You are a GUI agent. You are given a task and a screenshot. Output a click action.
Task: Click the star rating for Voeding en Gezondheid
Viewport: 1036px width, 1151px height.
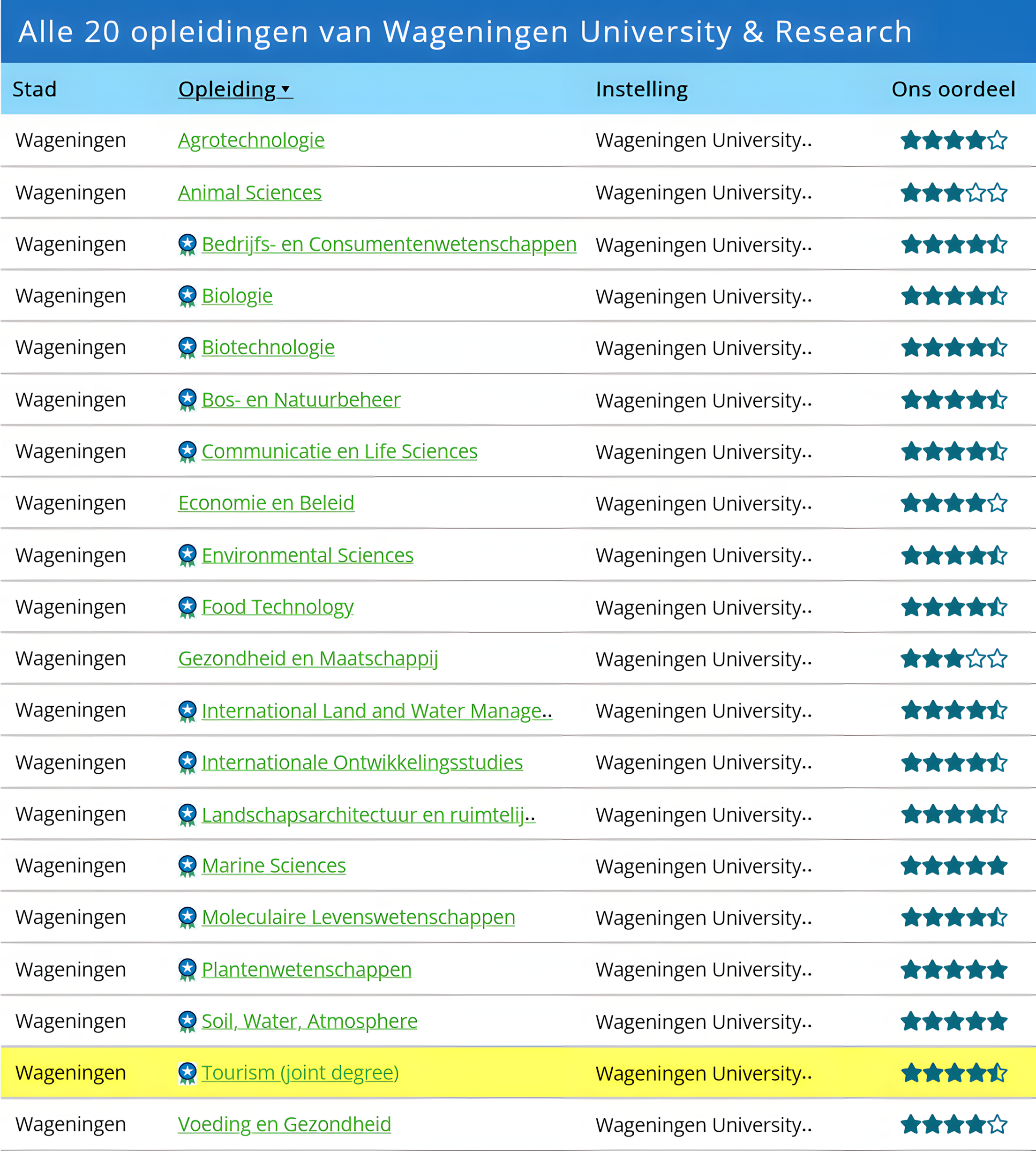pos(954,1125)
